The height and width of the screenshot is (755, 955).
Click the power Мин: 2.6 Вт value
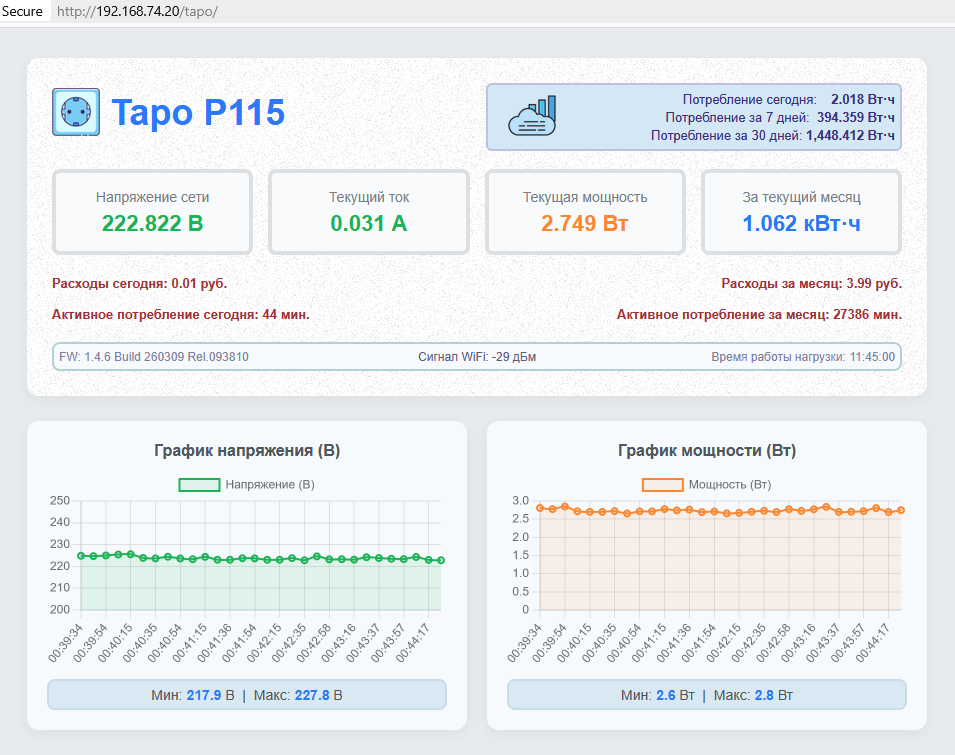[658, 695]
